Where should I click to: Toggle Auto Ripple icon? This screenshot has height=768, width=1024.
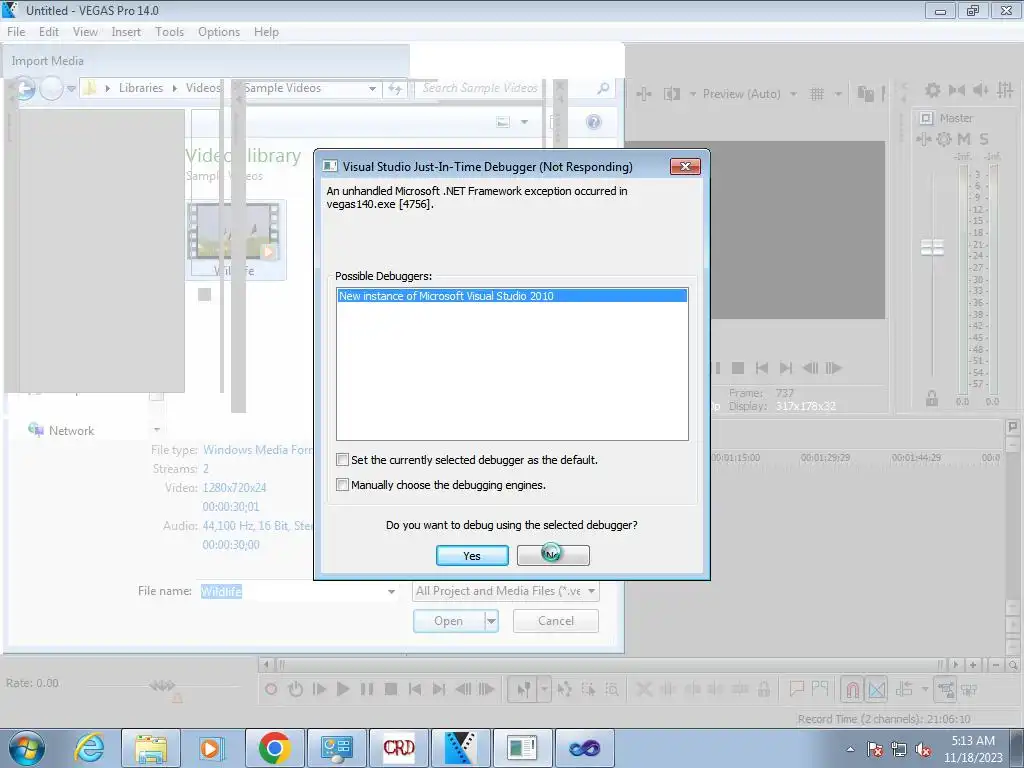(904, 689)
